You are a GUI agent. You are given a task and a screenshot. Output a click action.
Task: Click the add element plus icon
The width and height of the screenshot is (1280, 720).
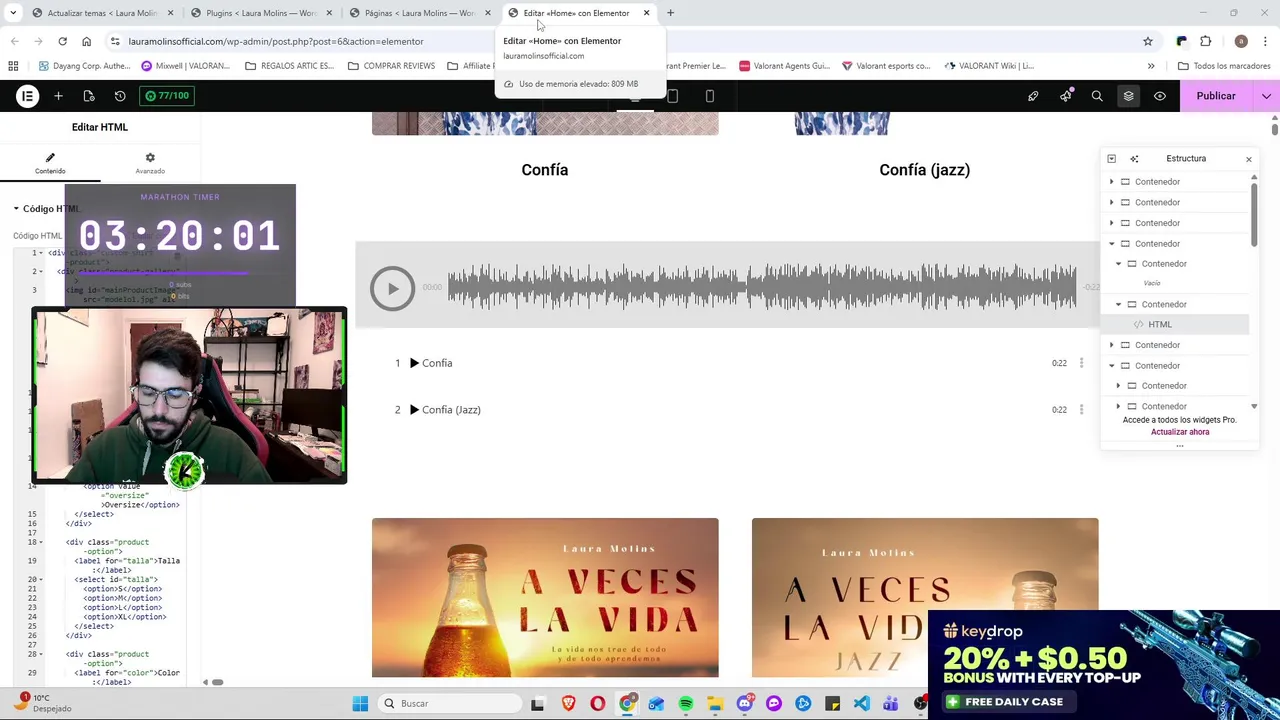pos(58,96)
